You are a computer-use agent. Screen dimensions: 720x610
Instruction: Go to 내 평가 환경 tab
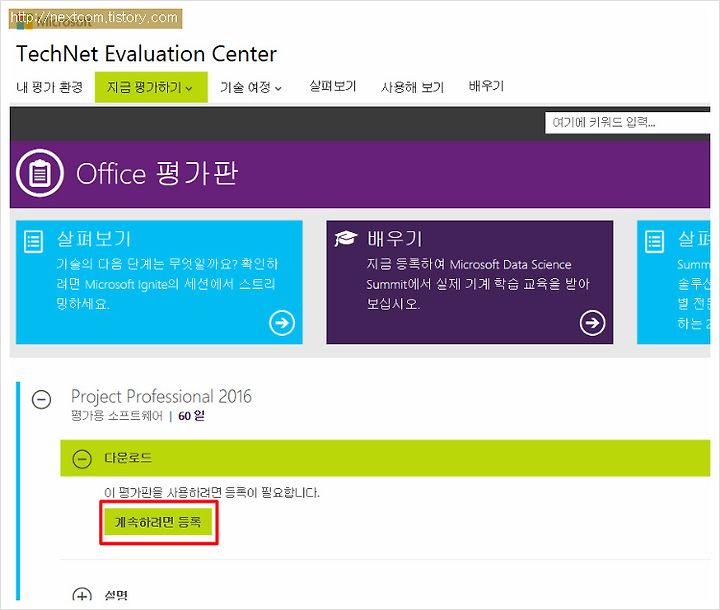coord(50,87)
